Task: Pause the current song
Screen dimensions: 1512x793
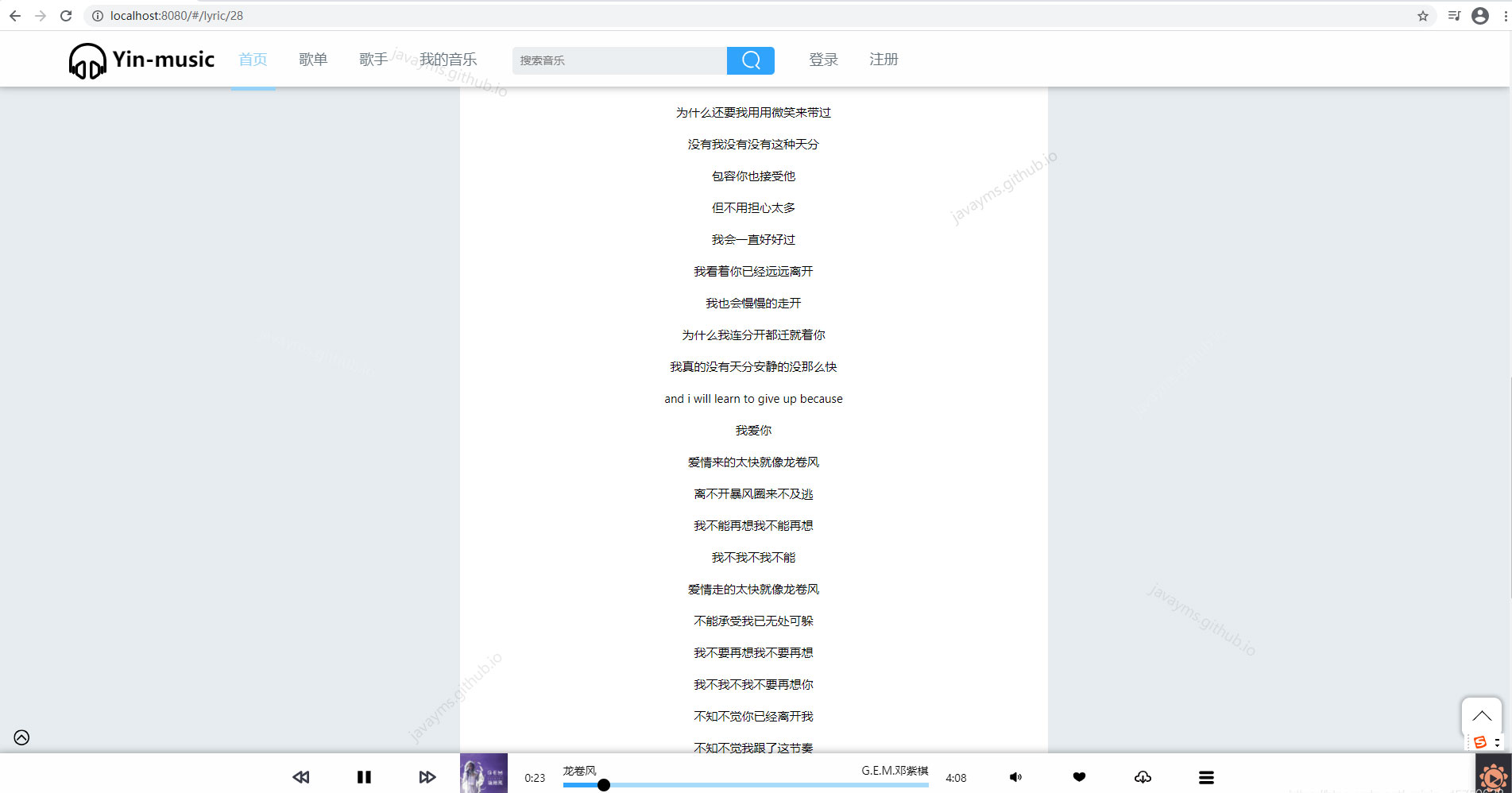Action: pos(364,777)
